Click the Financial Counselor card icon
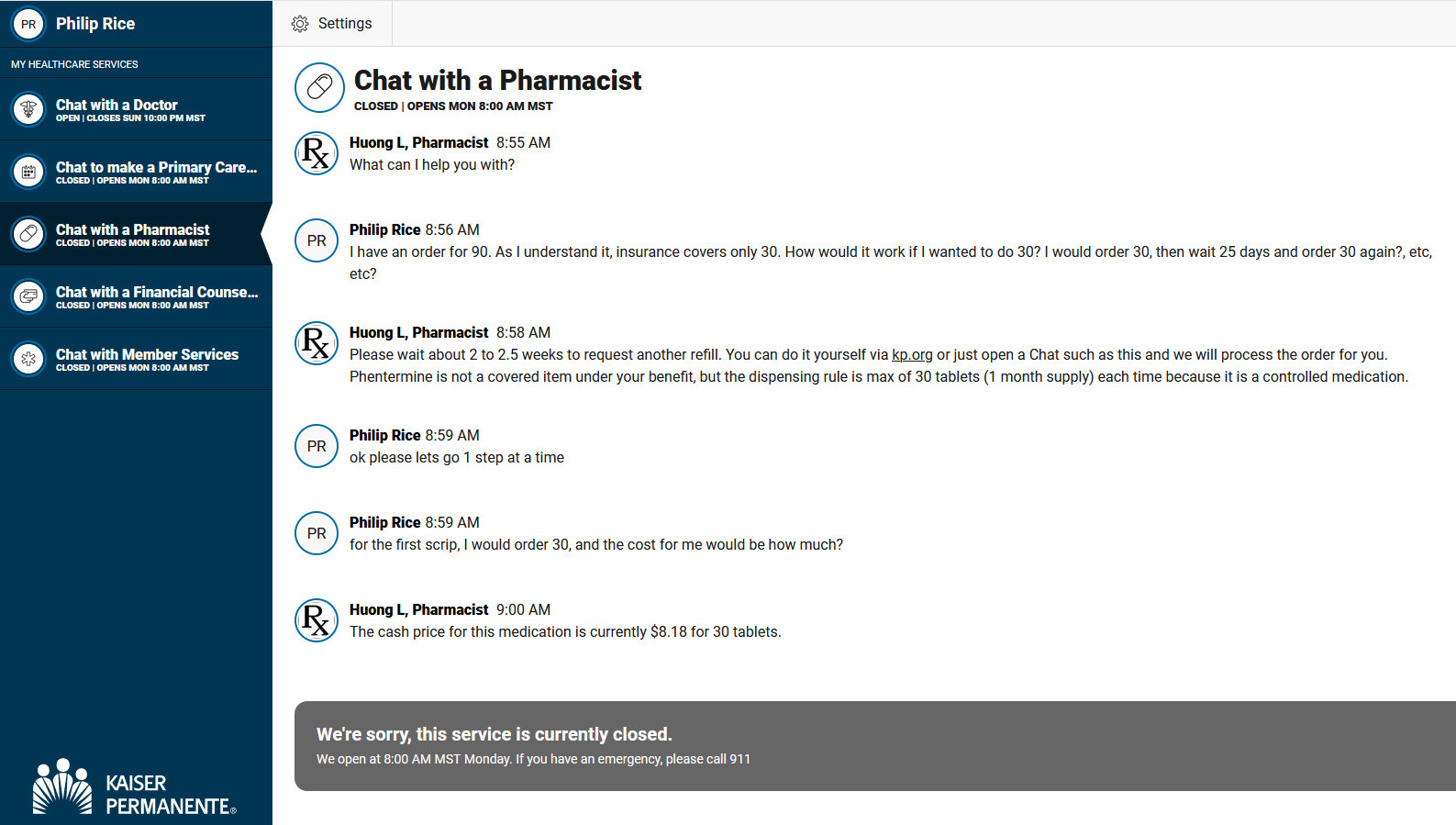Screen dimensions: 1456x825 point(28,296)
